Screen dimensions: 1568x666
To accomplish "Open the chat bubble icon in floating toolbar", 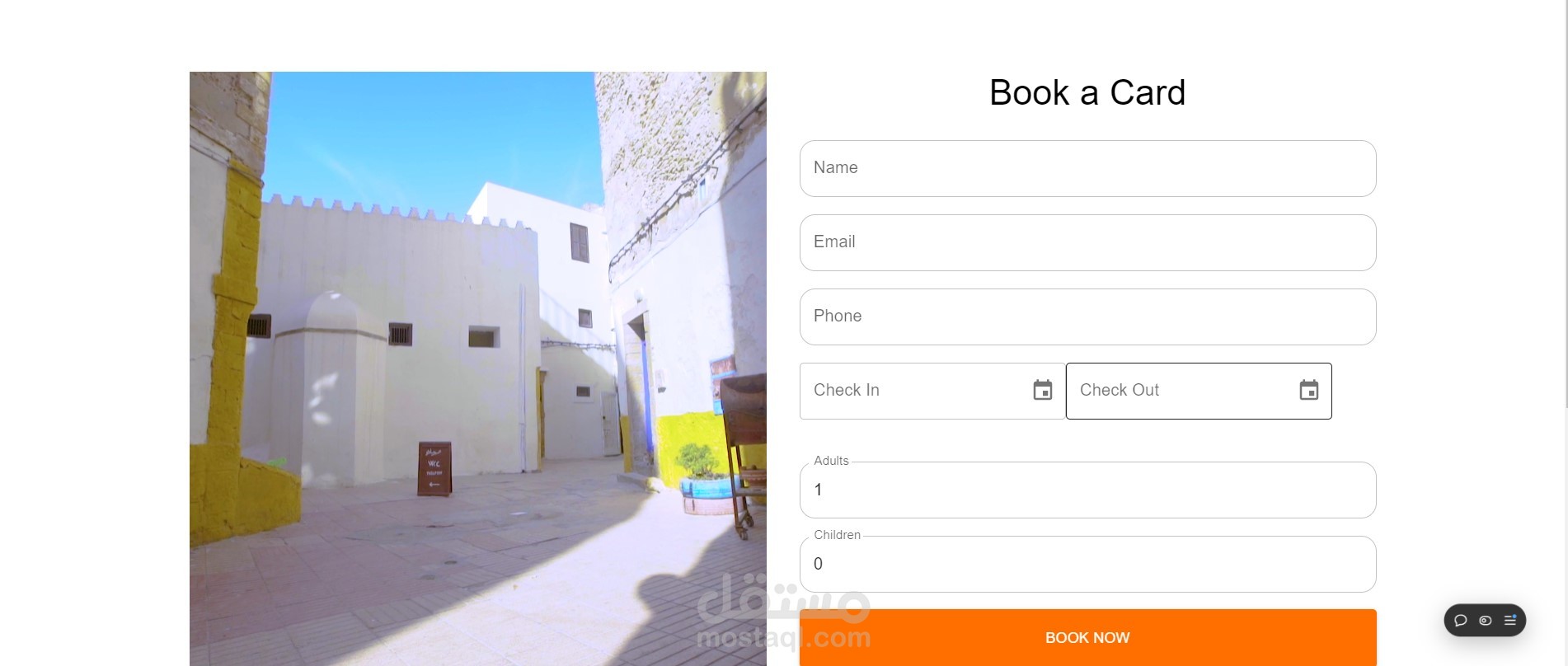I will click(1461, 621).
